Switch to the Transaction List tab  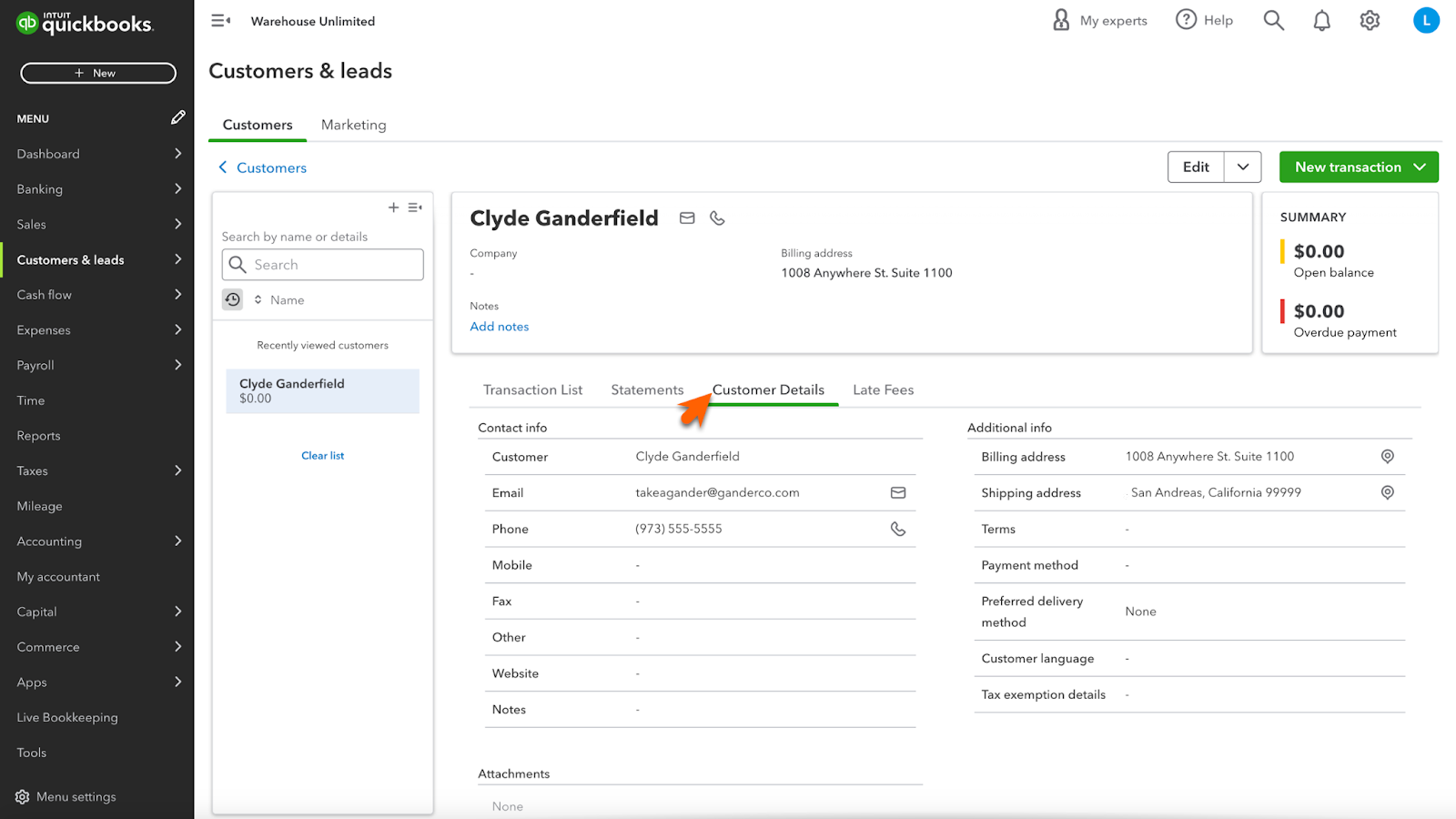(532, 390)
